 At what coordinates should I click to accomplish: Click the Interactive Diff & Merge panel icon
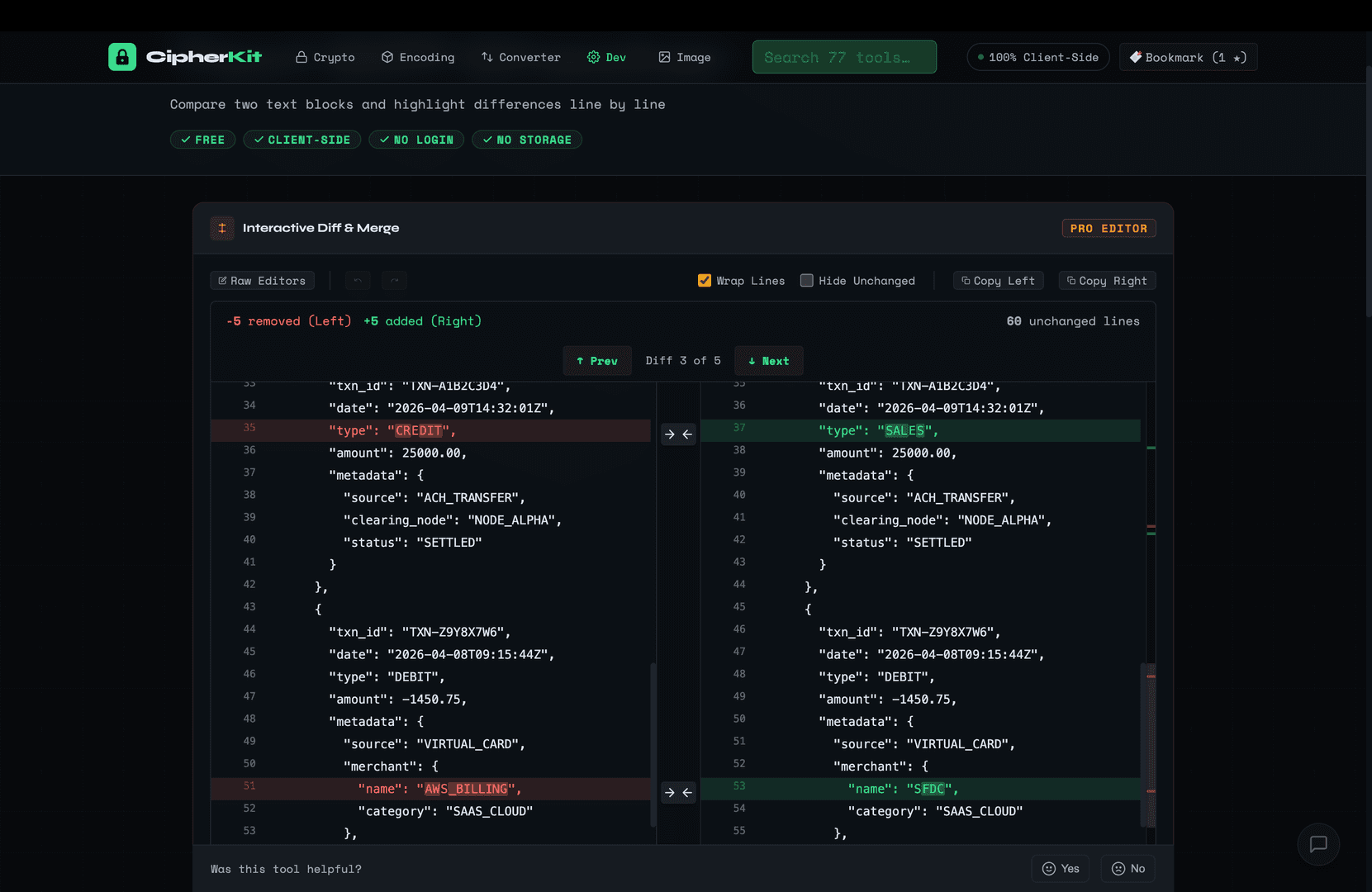[x=222, y=228]
